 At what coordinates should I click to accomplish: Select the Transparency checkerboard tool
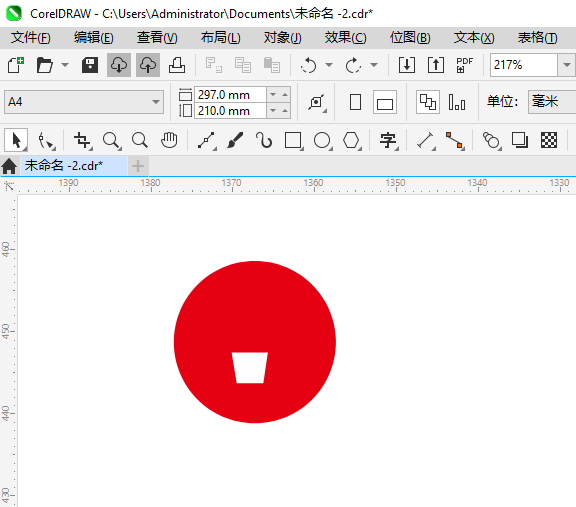(x=549, y=140)
